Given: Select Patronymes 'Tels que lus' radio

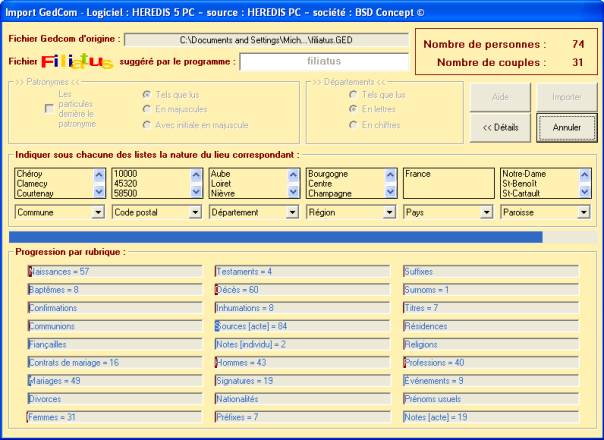Looking at the screenshot, I should coord(146,94).
